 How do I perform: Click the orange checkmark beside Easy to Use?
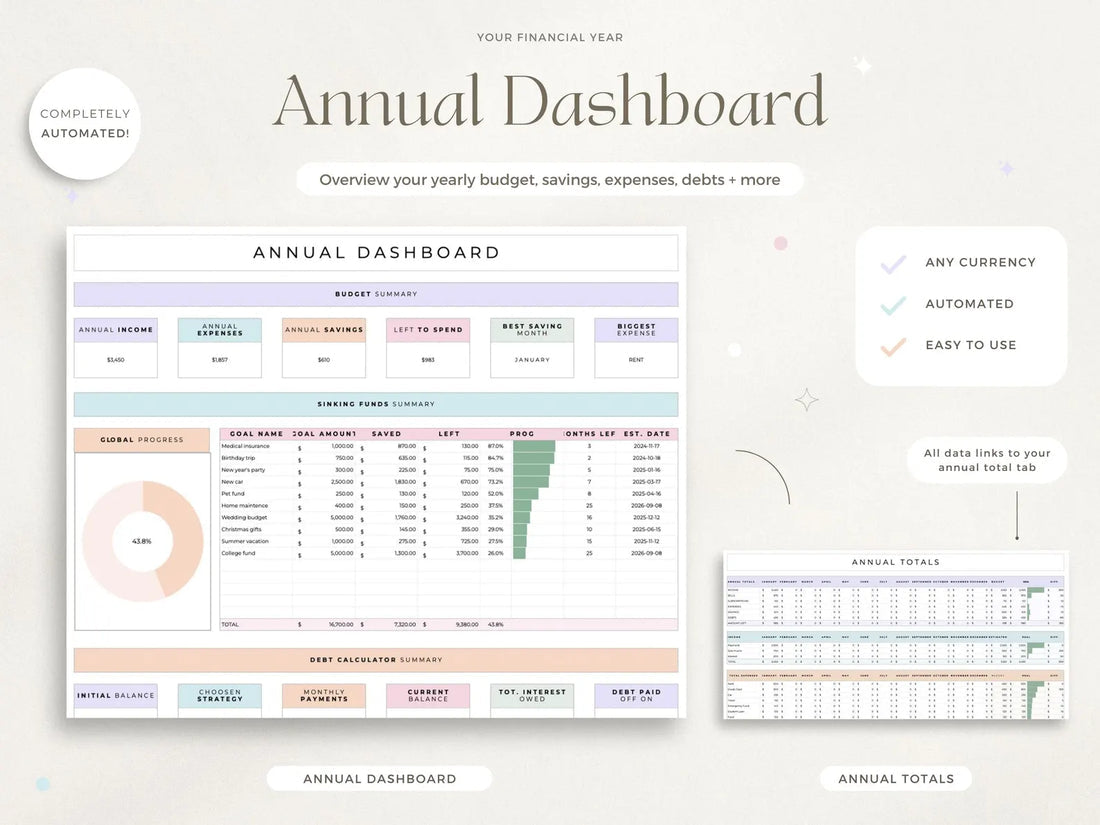893,346
